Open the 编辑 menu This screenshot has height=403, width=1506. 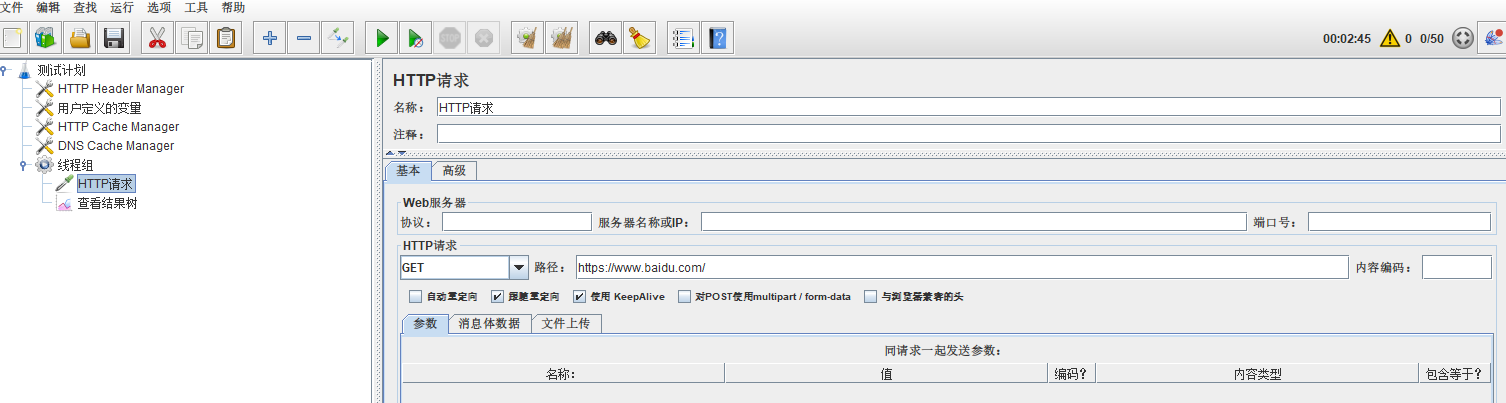48,7
